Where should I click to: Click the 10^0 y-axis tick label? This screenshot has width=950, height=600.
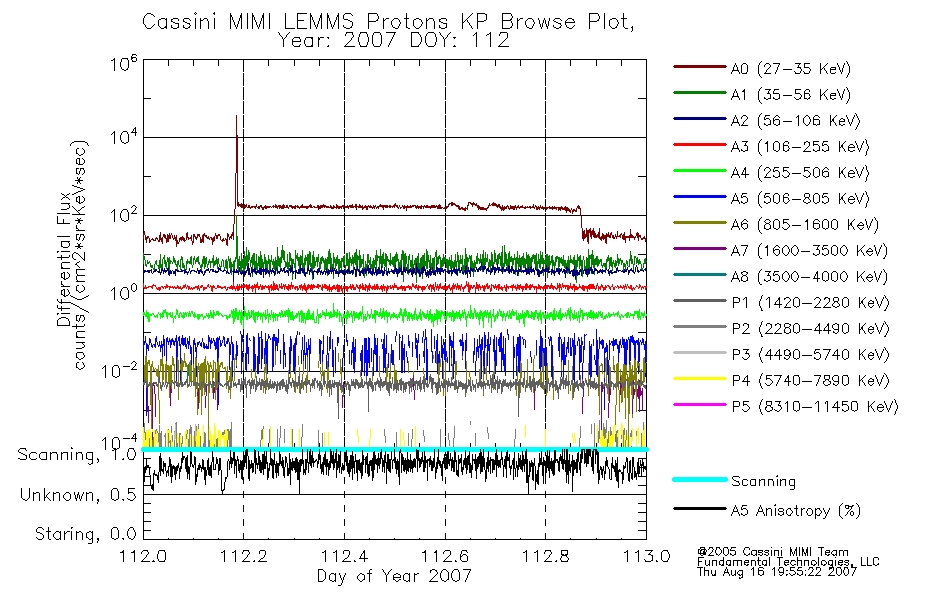124,293
